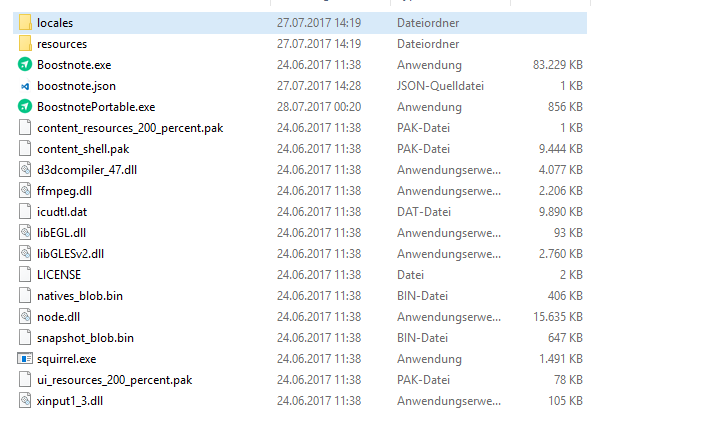The height and width of the screenshot is (446, 705).
Task: Click the size value 15.635 KB
Action: pyautogui.click(x=558, y=317)
